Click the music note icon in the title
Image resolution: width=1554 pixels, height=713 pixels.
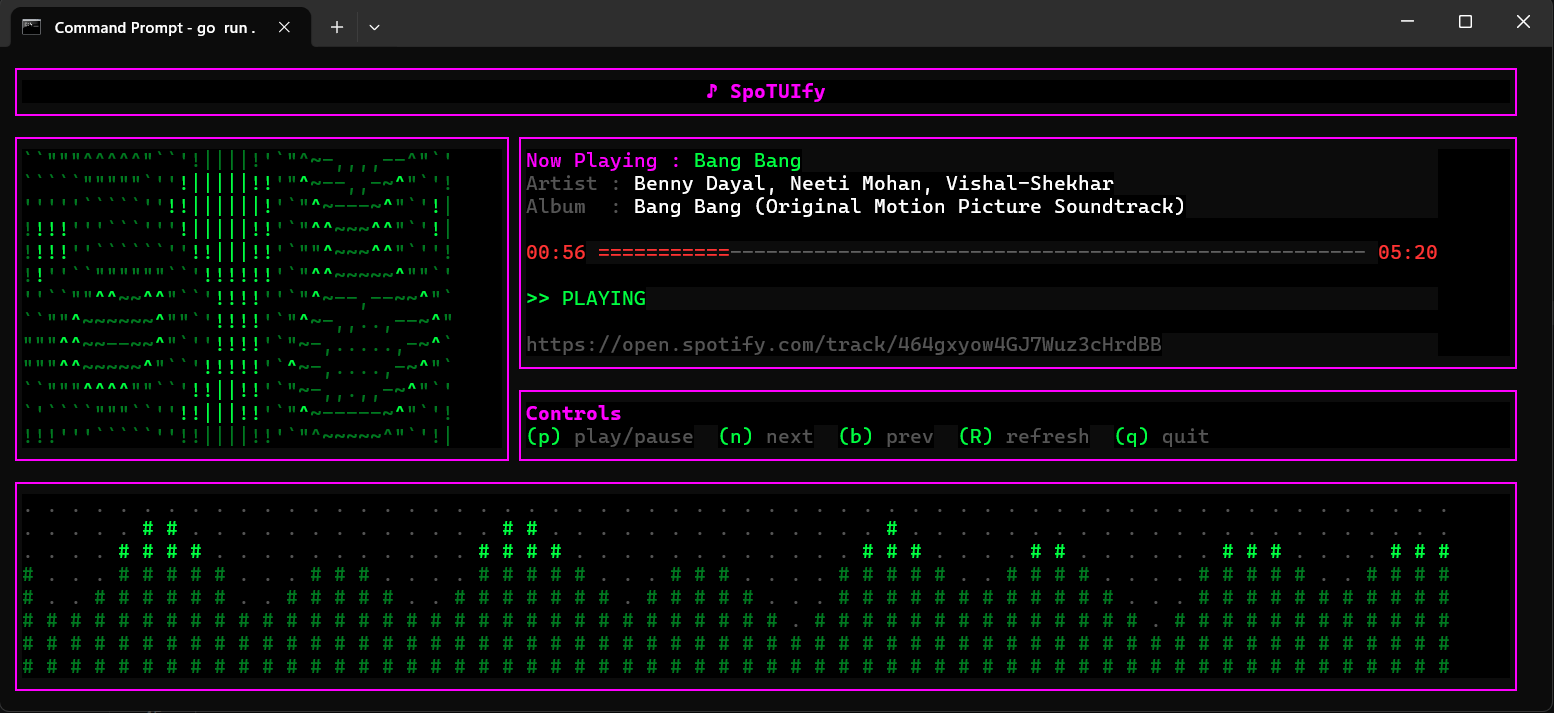coord(712,91)
